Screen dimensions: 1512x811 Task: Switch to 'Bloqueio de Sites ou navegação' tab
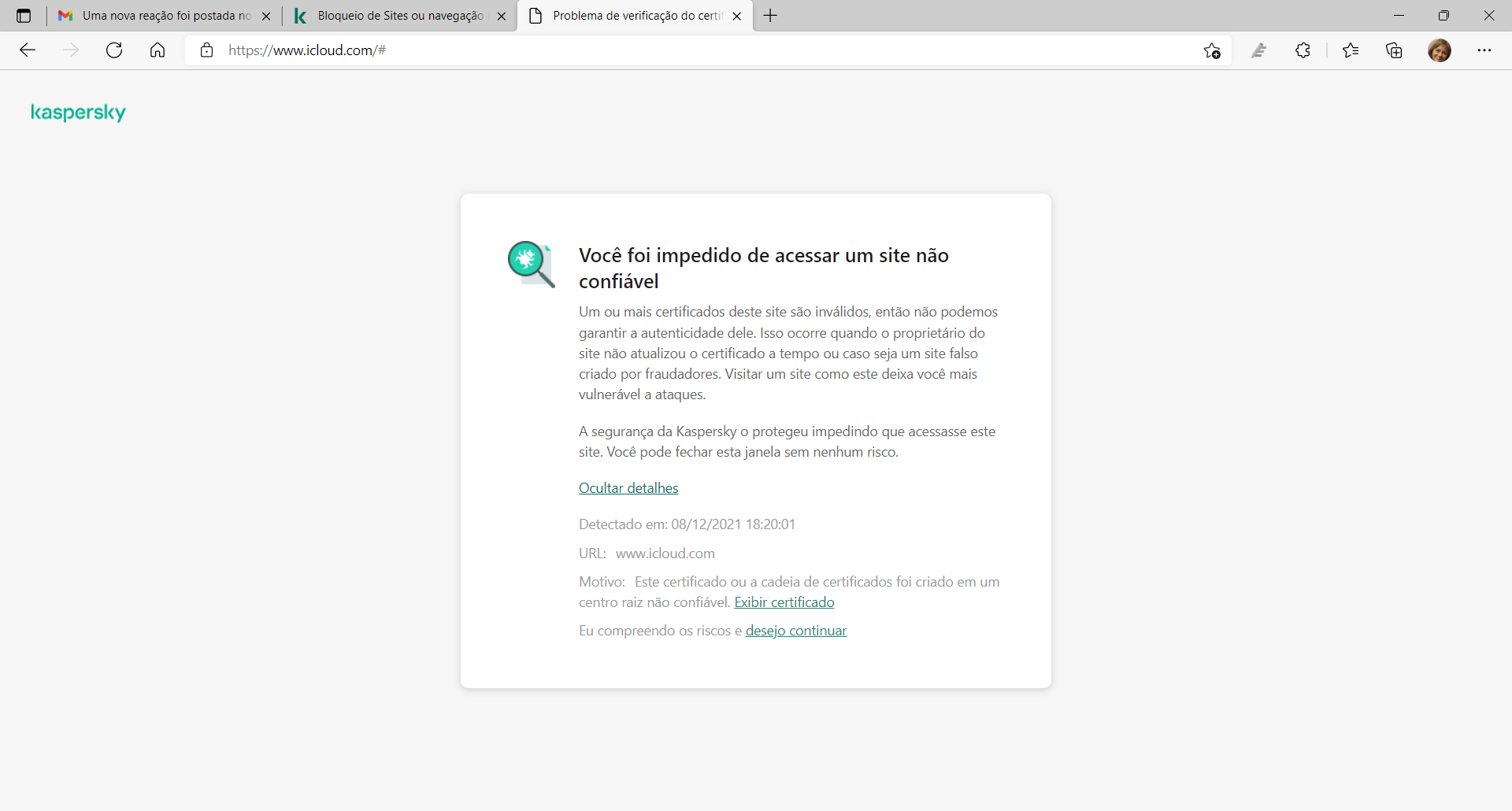click(399, 16)
